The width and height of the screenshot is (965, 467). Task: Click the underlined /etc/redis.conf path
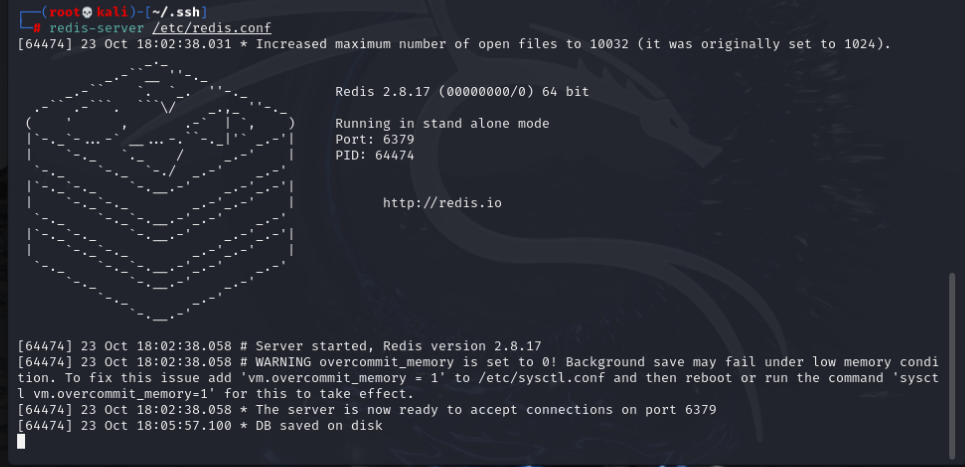point(211,28)
